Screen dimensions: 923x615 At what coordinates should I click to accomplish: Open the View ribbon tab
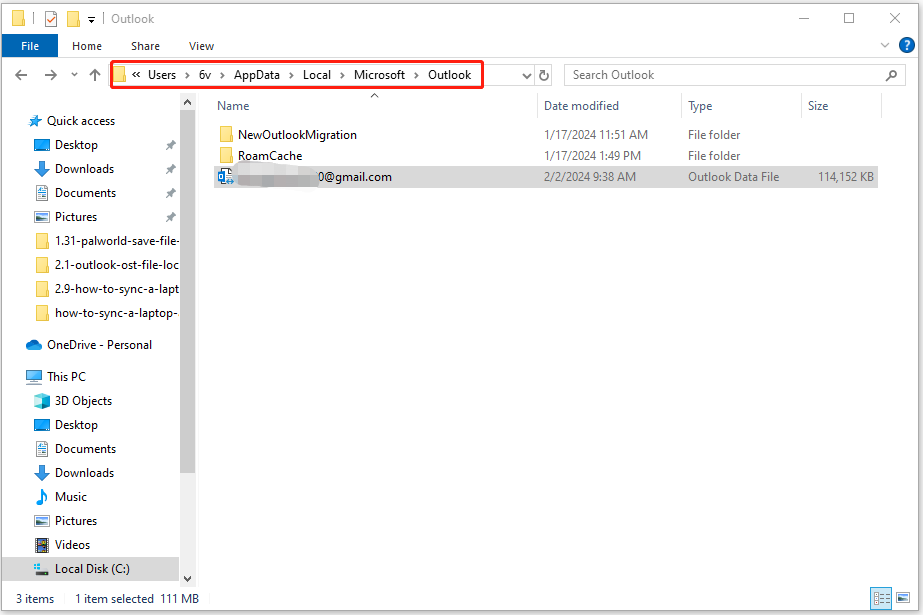[201, 46]
